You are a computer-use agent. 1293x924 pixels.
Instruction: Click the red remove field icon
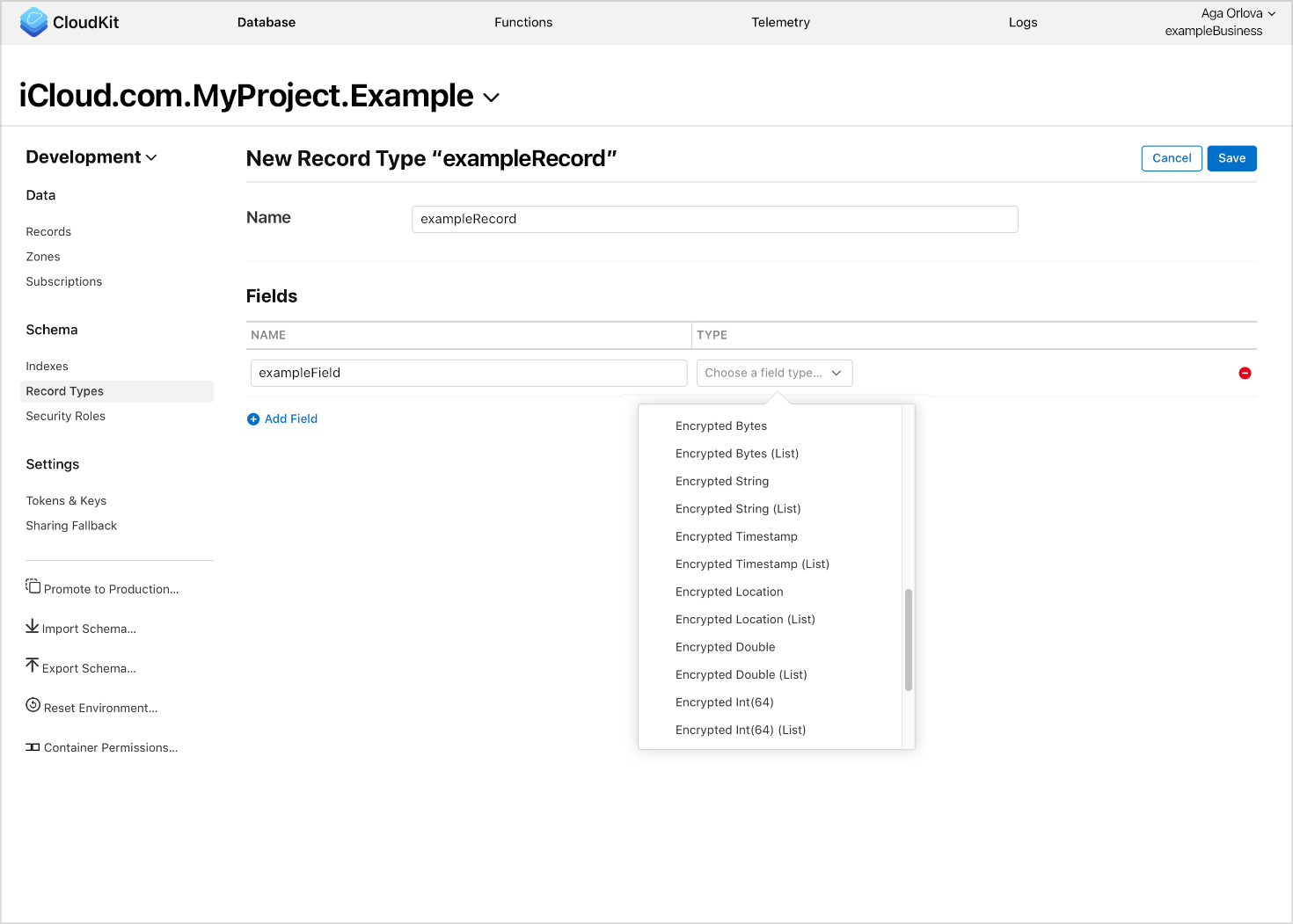pos(1245,373)
